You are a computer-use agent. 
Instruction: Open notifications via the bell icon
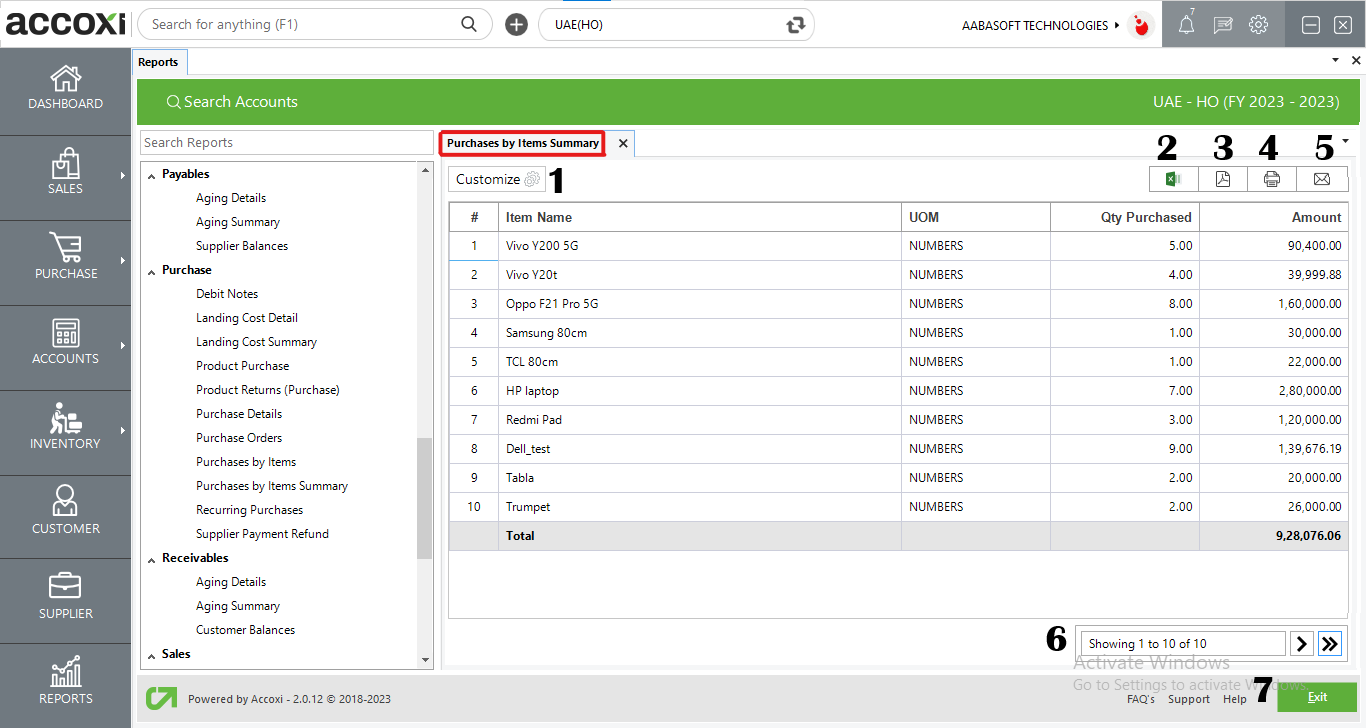1185,24
